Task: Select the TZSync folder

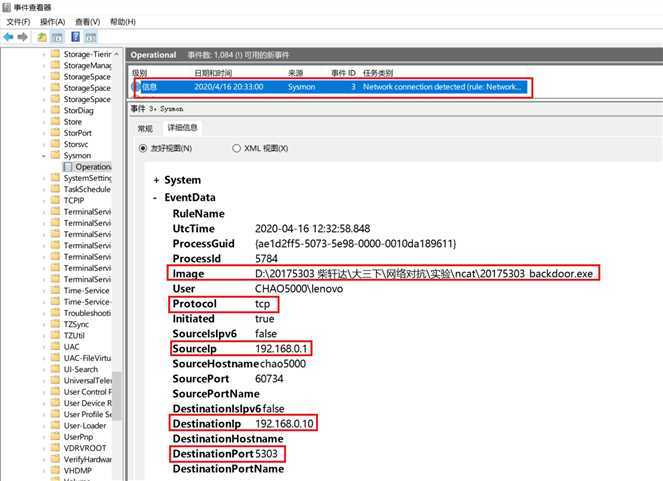Action: point(77,325)
